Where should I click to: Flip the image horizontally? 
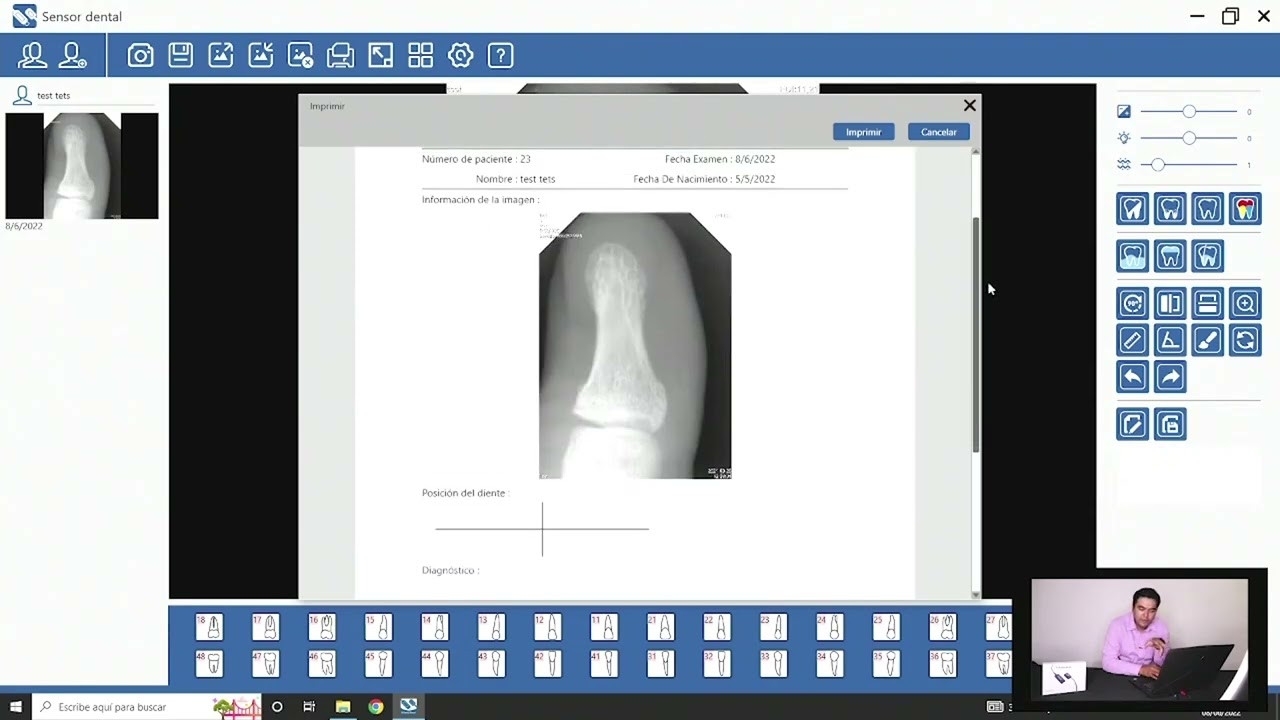[1170, 303]
